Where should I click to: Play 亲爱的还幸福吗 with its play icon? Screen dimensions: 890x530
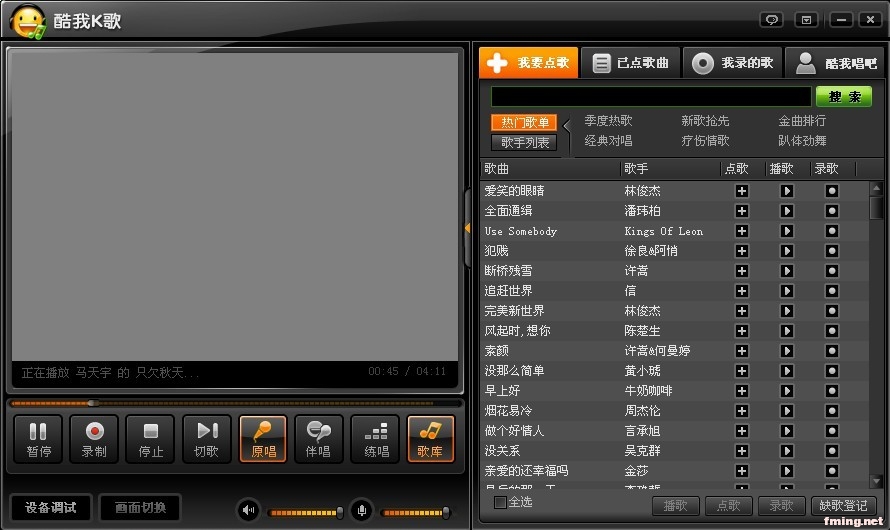tap(787, 471)
